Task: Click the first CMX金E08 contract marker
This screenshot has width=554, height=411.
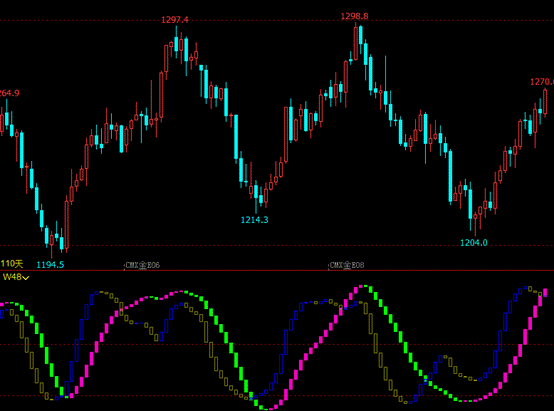Action: (143, 265)
